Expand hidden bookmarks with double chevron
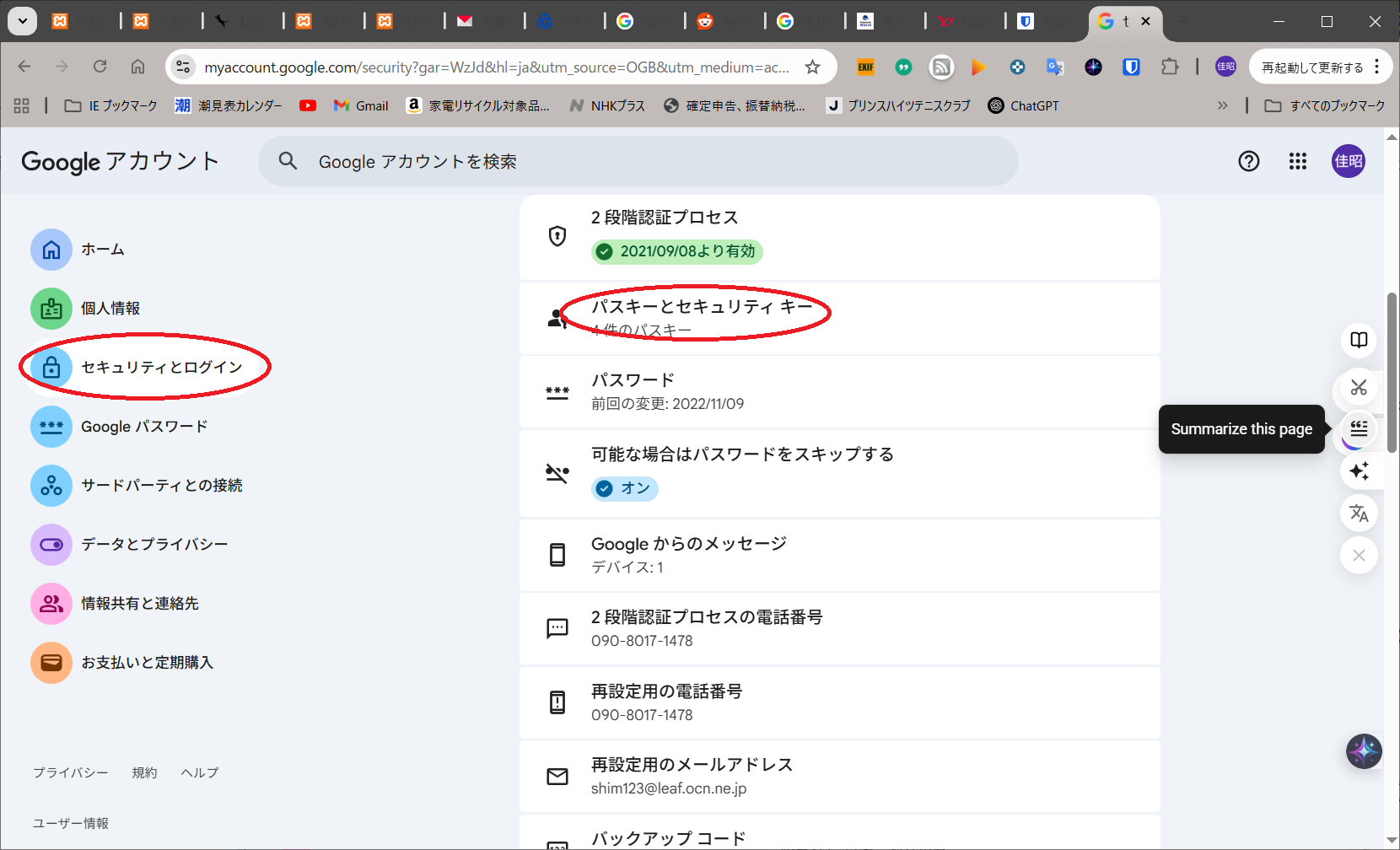This screenshot has width=1400, height=850. click(x=1222, y=105)
